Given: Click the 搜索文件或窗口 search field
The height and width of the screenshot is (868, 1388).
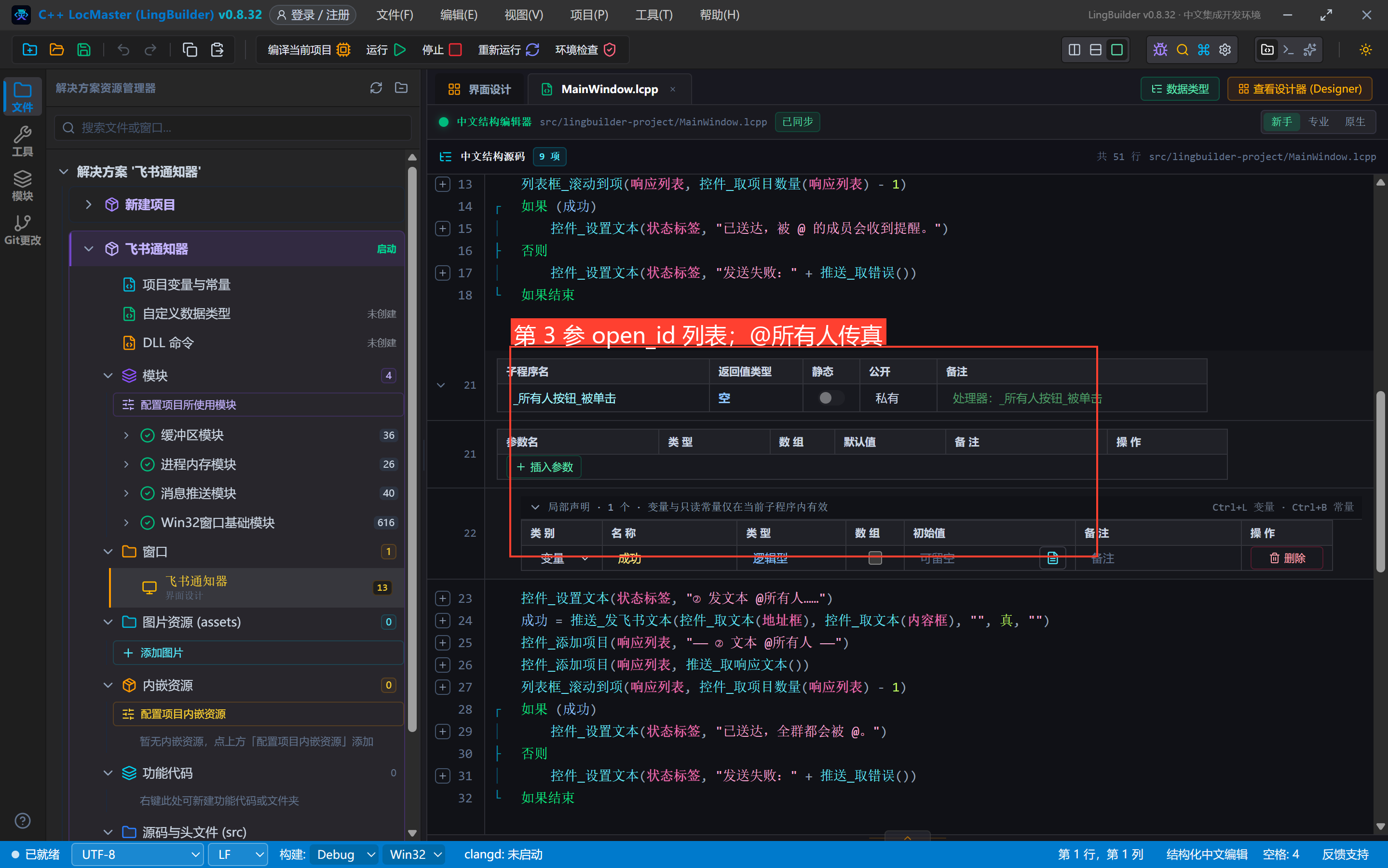Looking at the screenshot, I should [233, 127].
